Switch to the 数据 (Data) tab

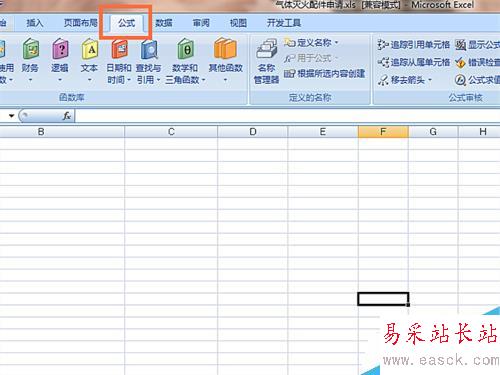tap(164, 23)
